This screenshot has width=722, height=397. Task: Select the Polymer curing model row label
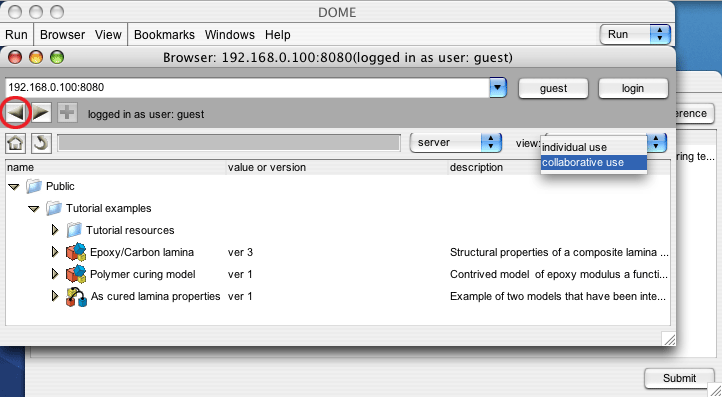click(x=143, y=274)
